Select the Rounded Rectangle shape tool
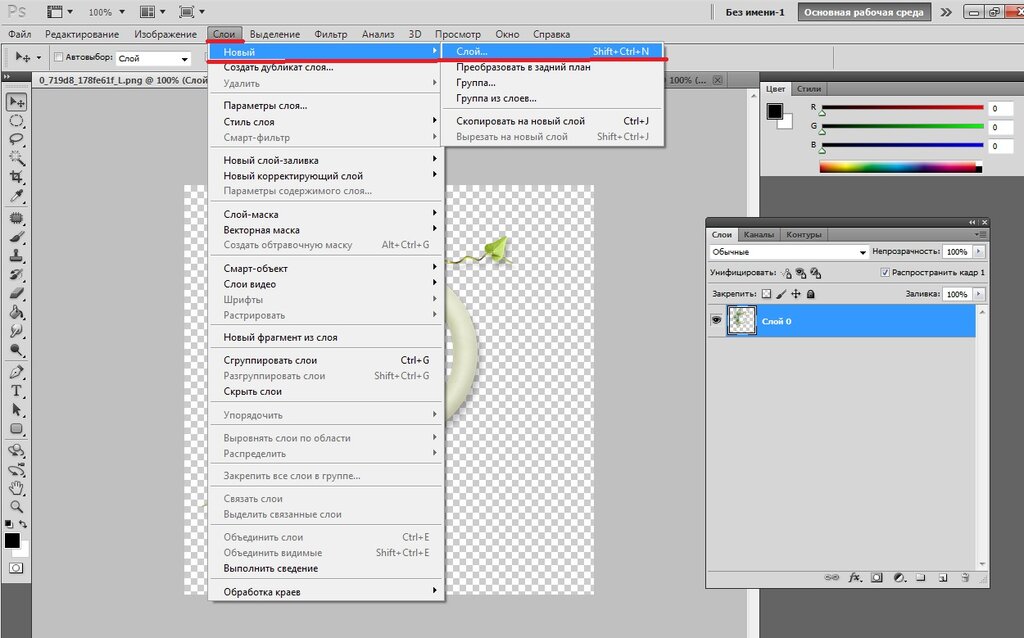Viewport: 1024px width, 638px height. click(16, 429)
